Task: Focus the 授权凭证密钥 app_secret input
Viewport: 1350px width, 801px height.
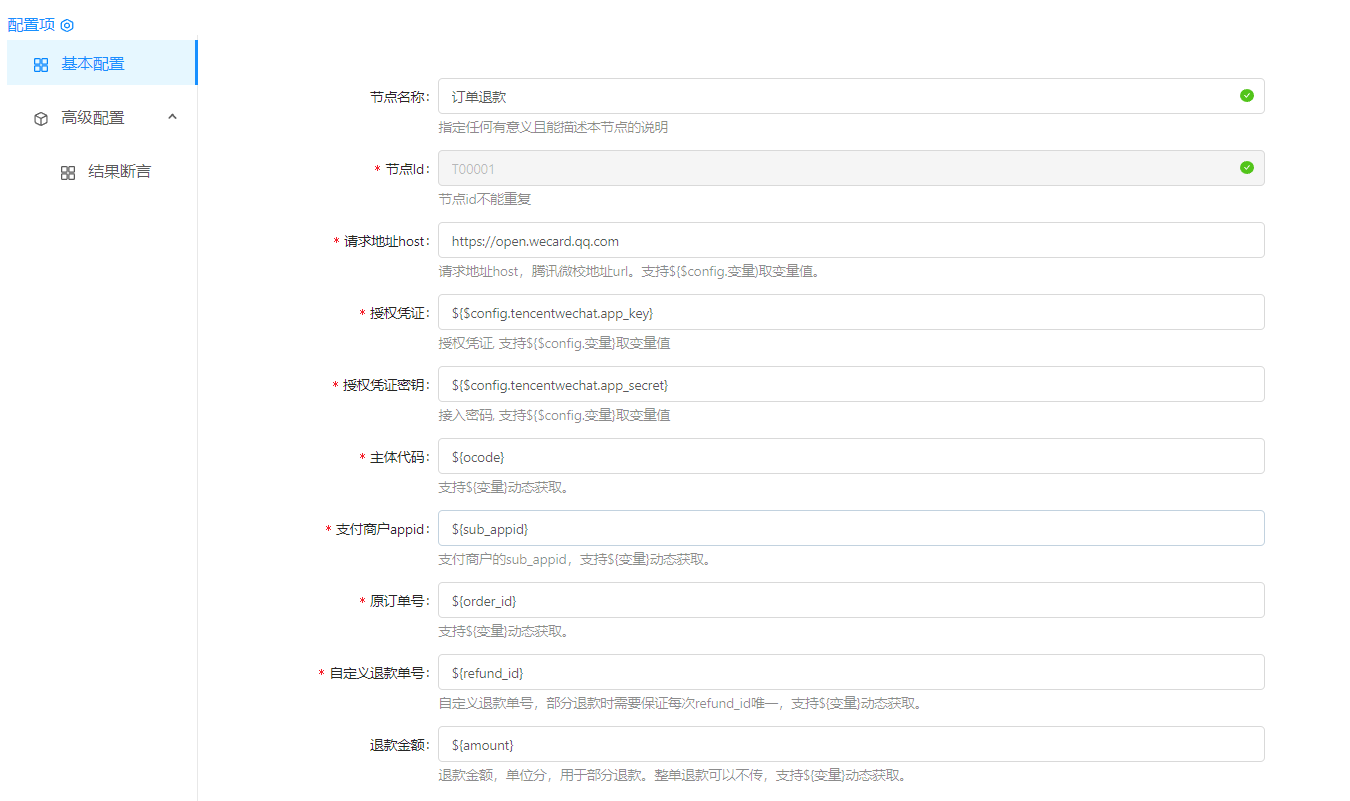Action: point(850,384)
